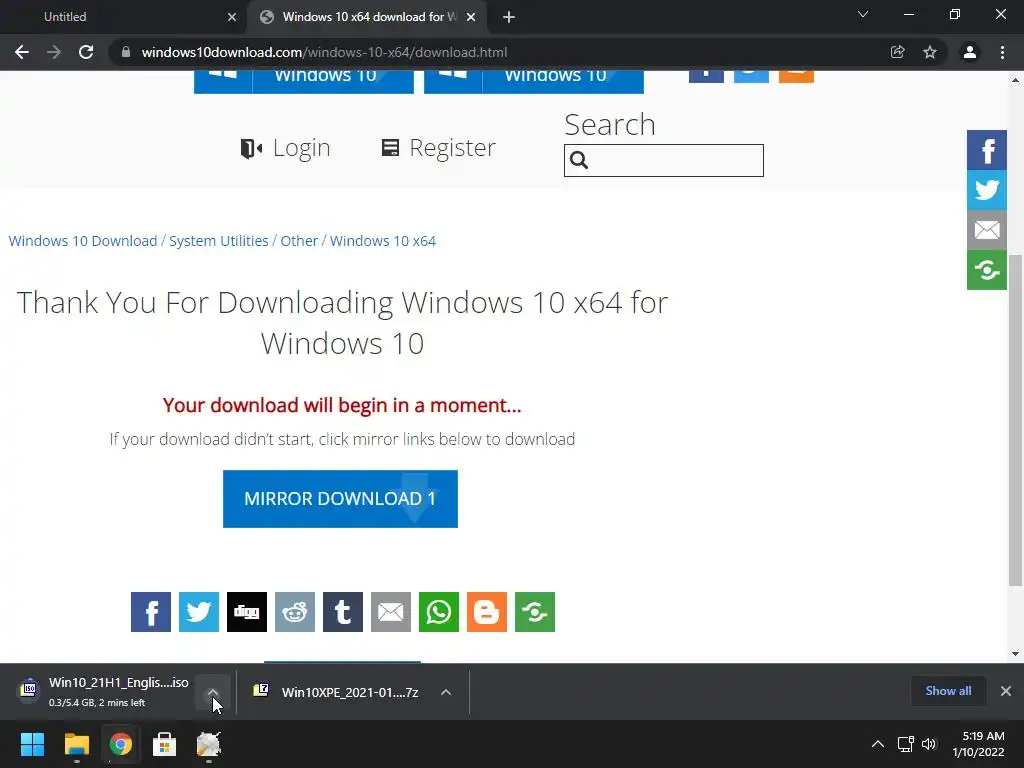
Task: Open the Login link
Action: [285, 148]
